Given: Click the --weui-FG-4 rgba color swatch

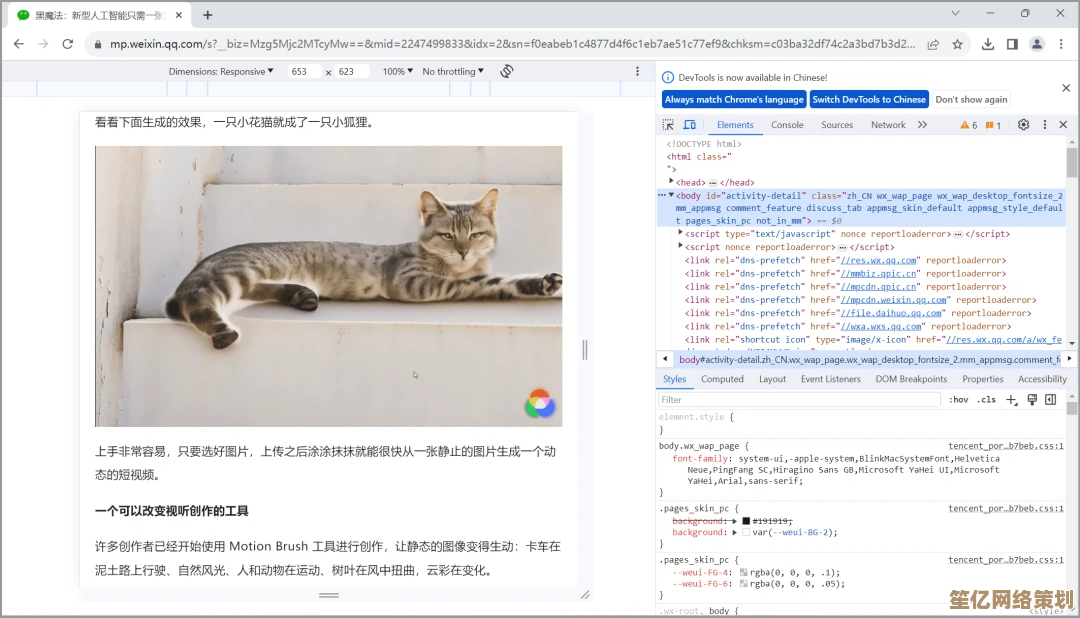Looking at the screenshot, I should tap(743, 573).
